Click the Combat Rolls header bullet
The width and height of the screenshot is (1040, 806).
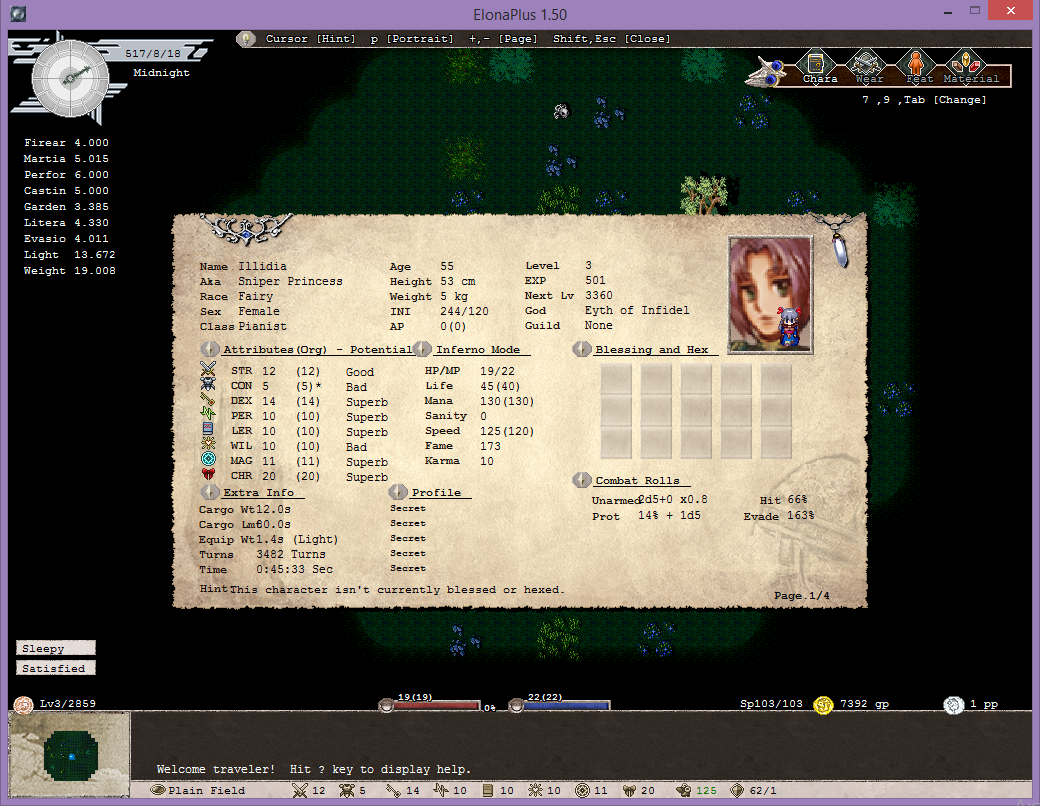582,480
